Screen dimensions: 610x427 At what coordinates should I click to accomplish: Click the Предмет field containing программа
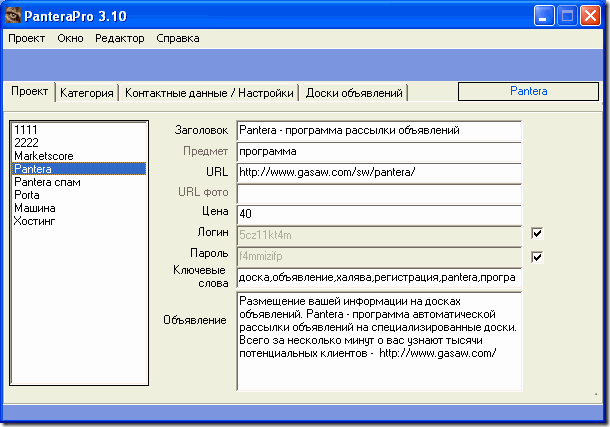[x=379, y=152]
